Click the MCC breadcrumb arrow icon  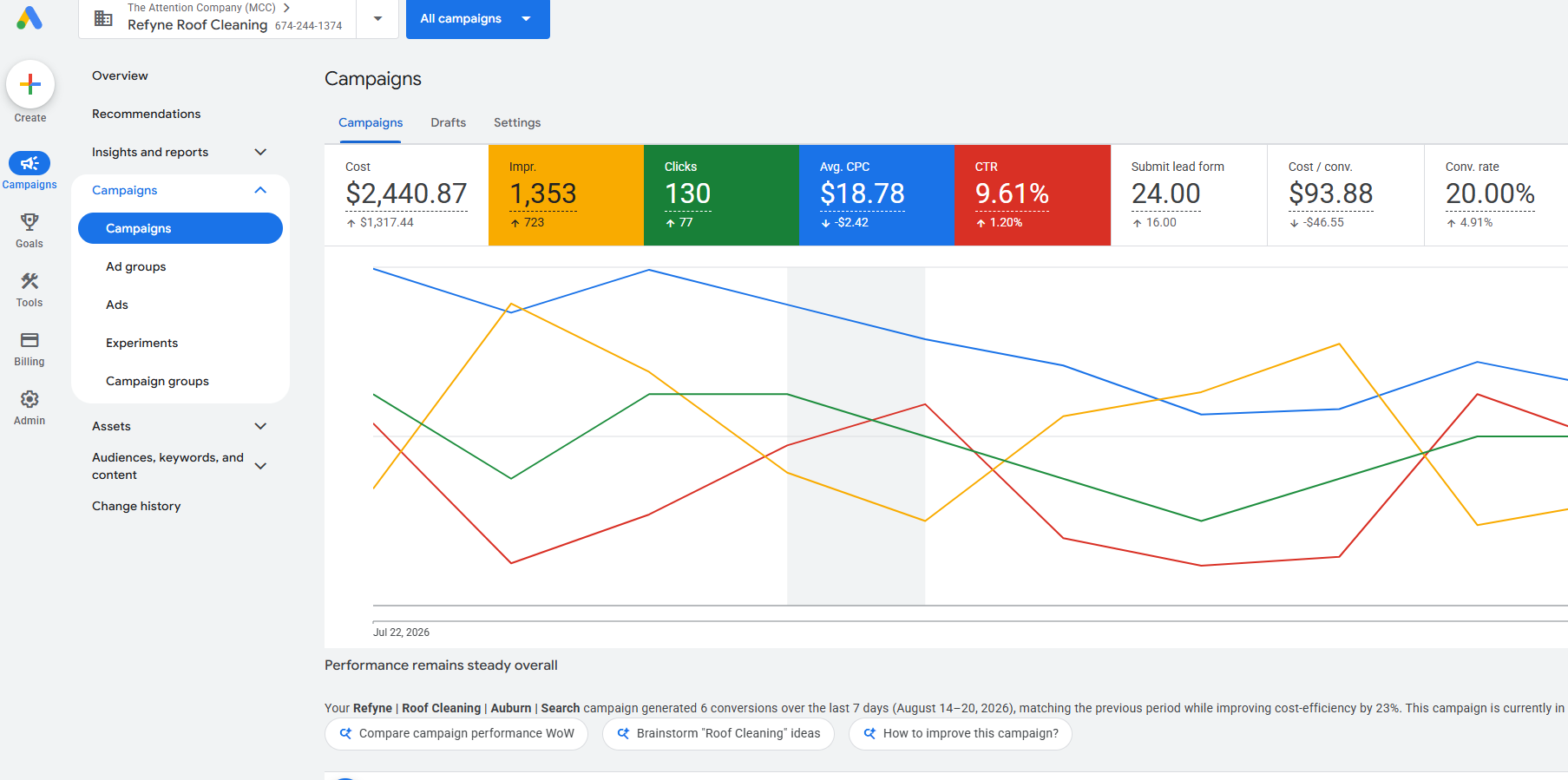coord(286,8)
